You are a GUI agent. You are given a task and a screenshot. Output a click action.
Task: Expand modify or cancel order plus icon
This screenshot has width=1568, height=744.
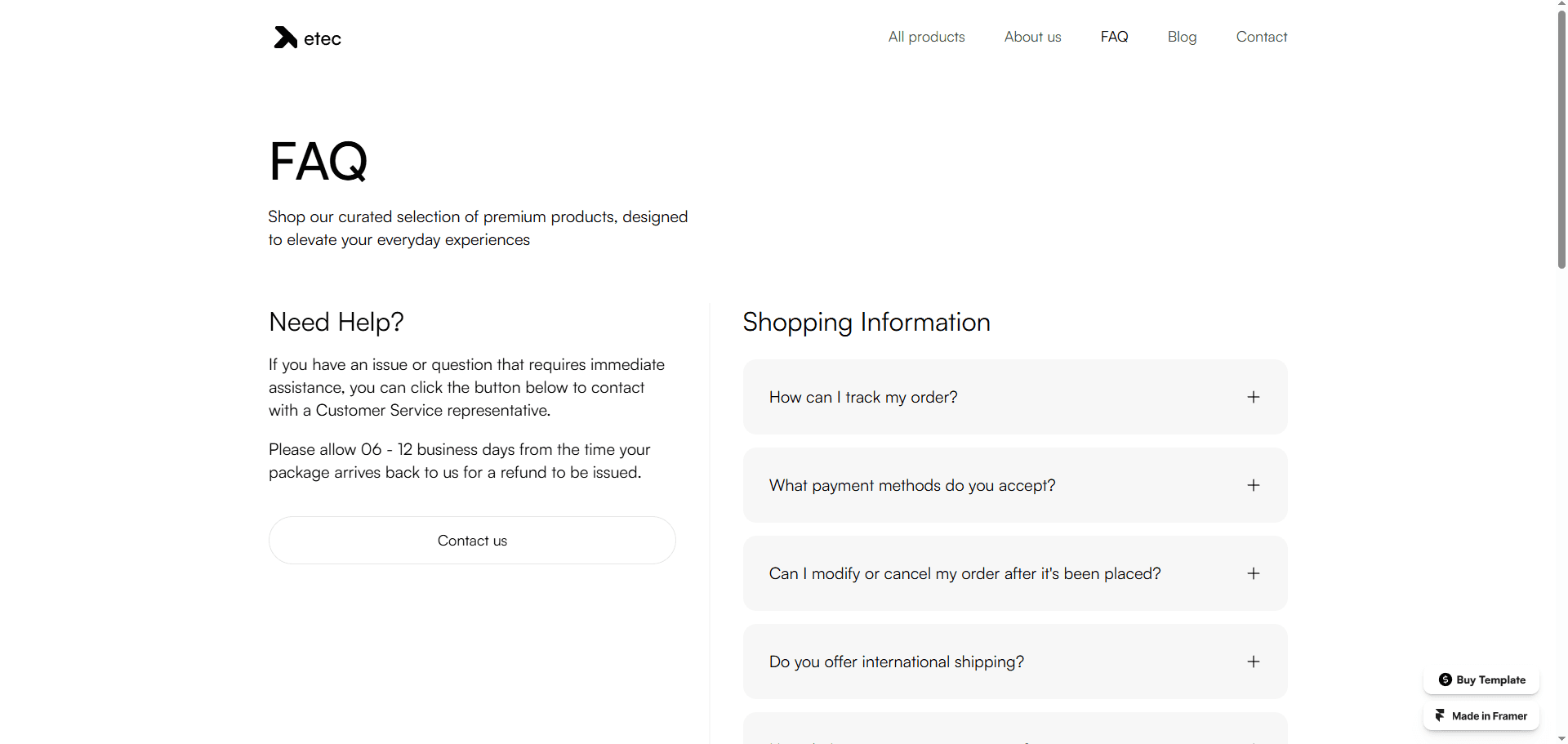pos(1254,573)
